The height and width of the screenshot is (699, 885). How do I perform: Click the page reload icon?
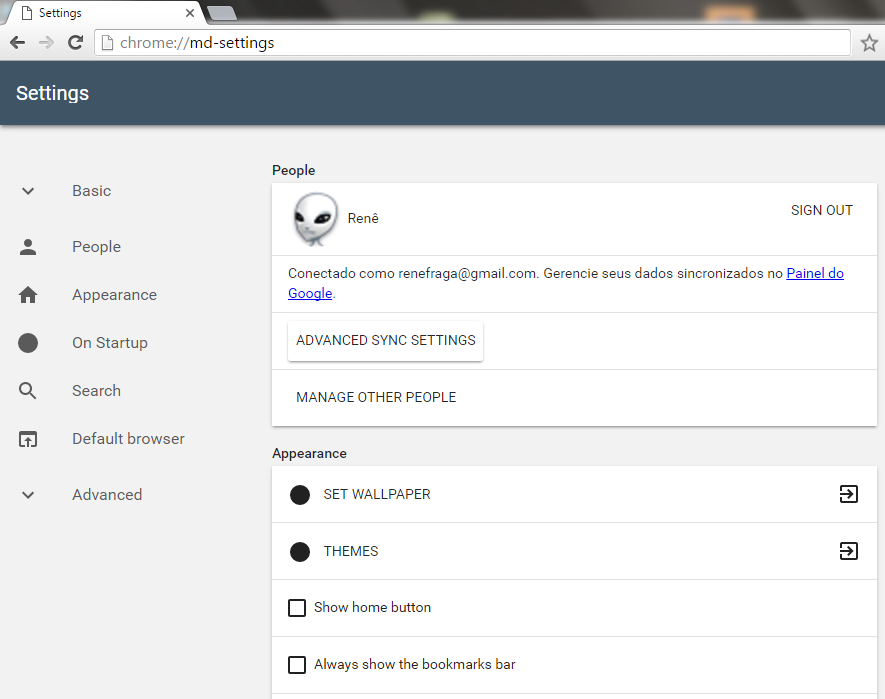(75, 43)
